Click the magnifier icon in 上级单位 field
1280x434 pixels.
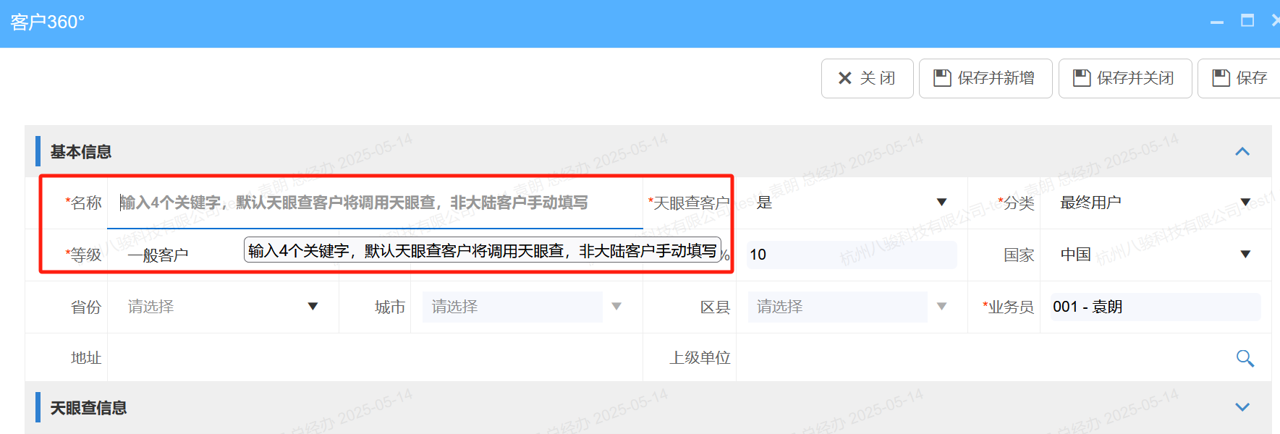1244,358
